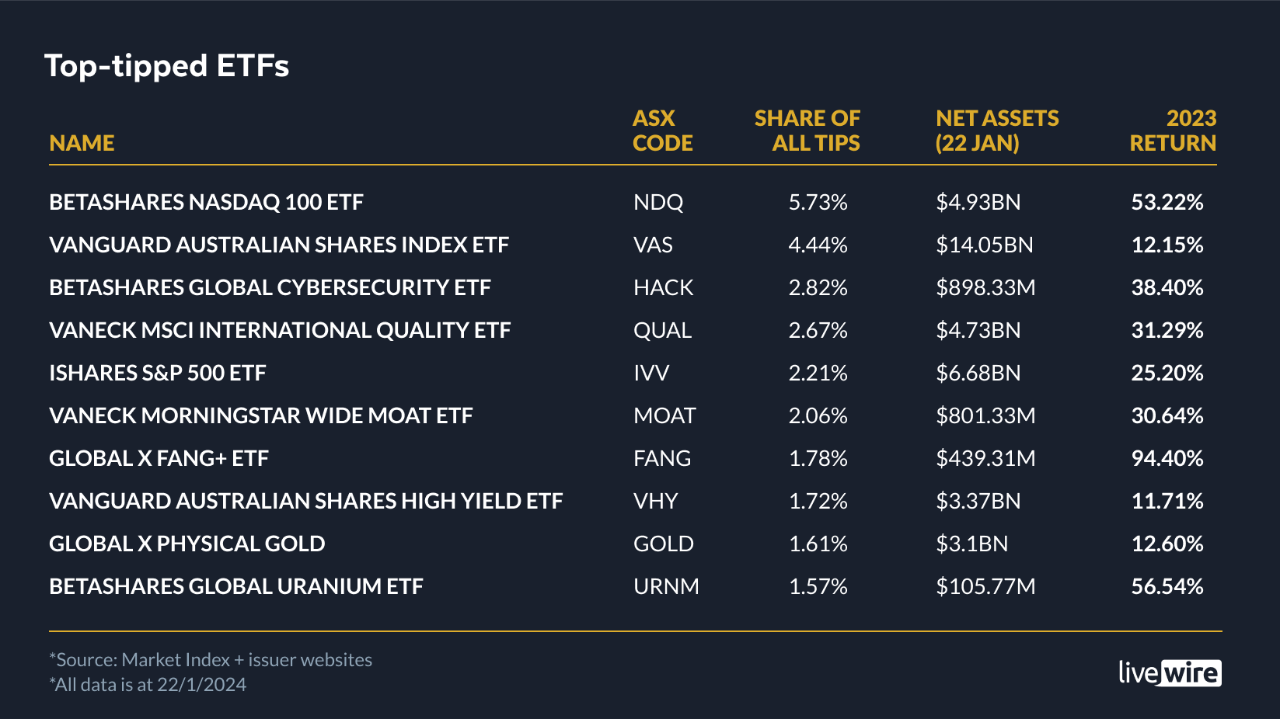
Task: Click the NET ASSETS (22 JAN) header
Action: 997,131
